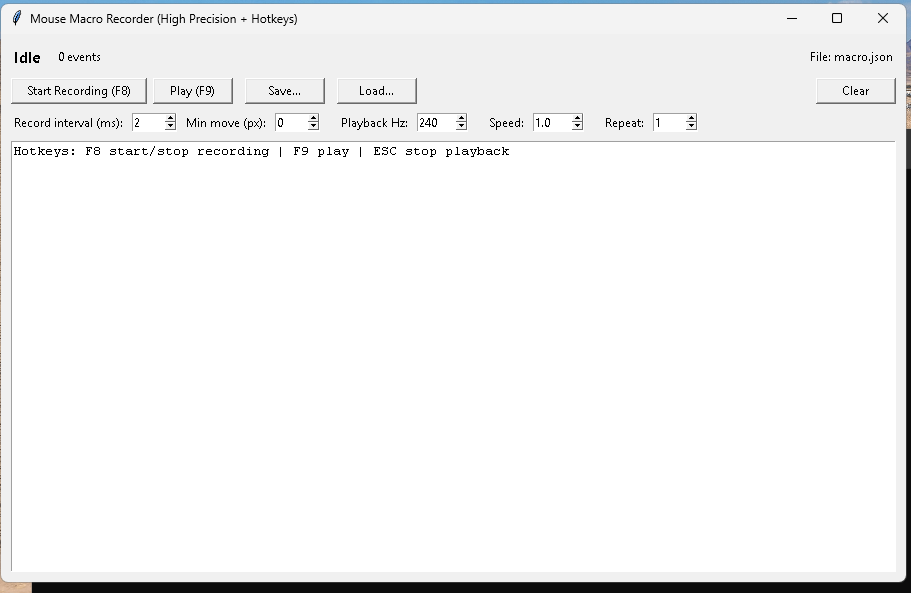
Task: Increase the Record interval value
Action: coord(168,118)
